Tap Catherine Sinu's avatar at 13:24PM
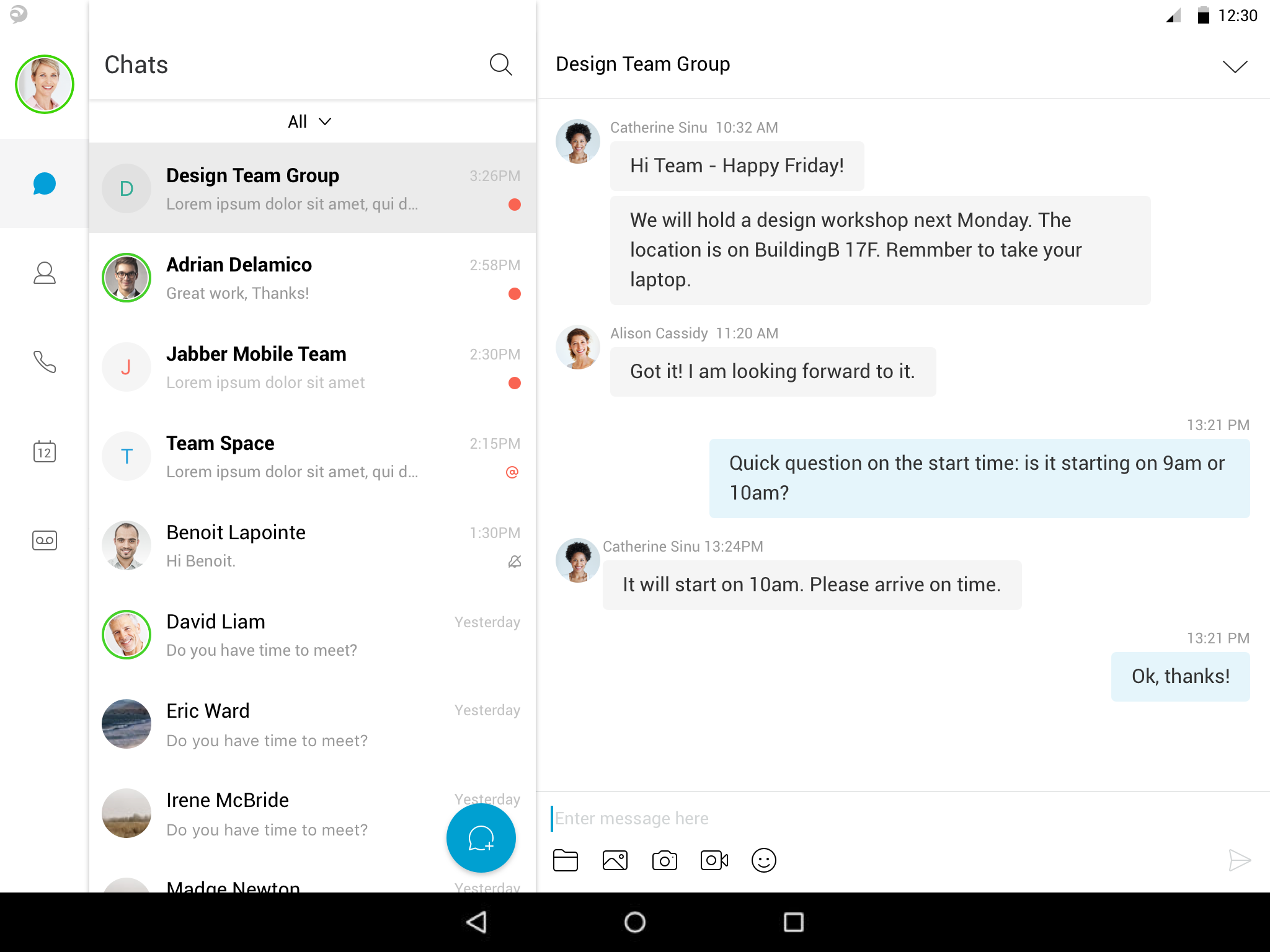The width and height of the screenshot is (1270, 952). click(578, 560)
